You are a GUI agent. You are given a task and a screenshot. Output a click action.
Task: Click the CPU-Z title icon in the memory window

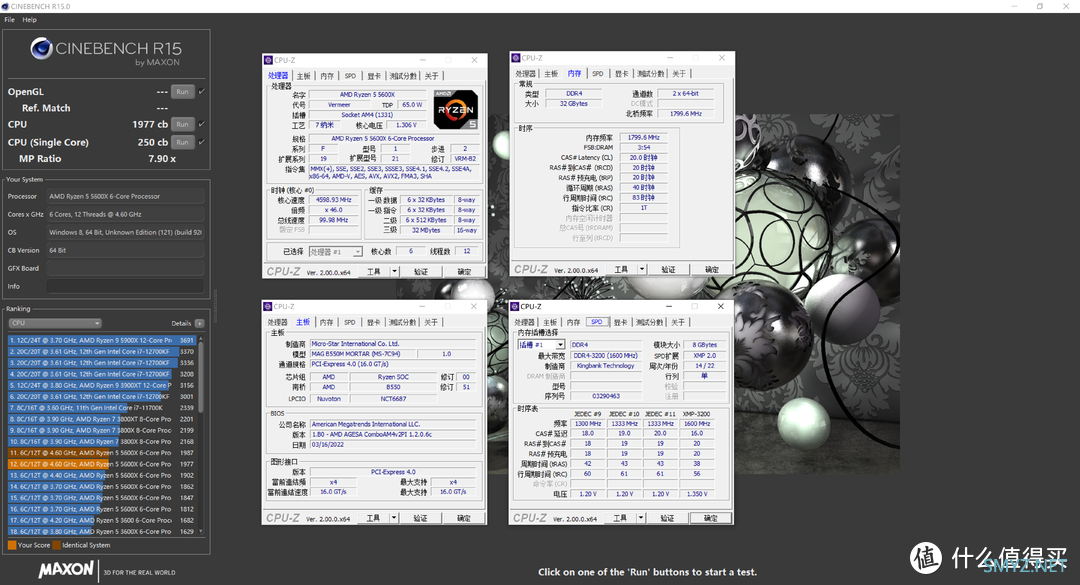point(516,58)
